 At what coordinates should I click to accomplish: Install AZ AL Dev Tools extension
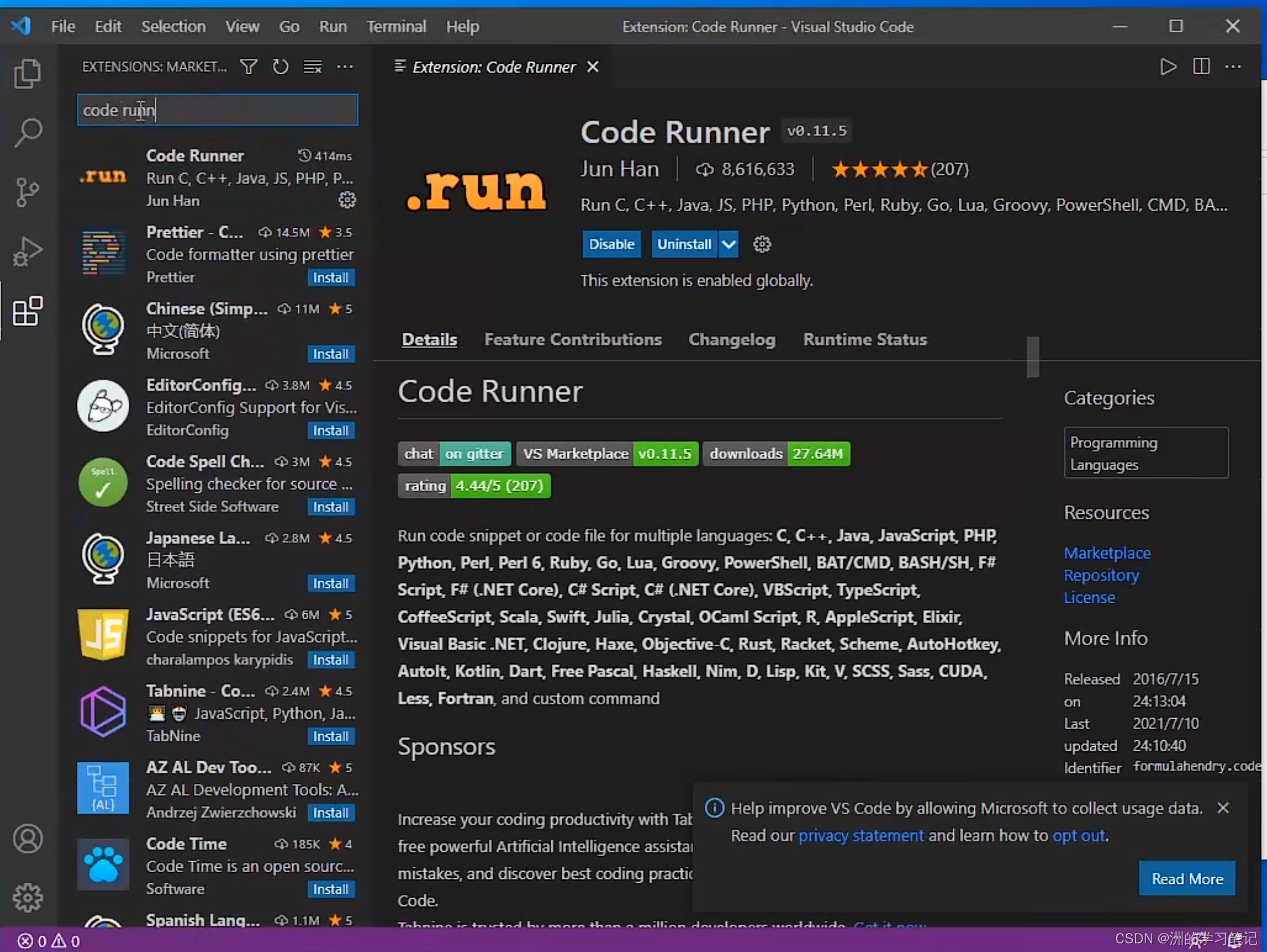[330, 813]
